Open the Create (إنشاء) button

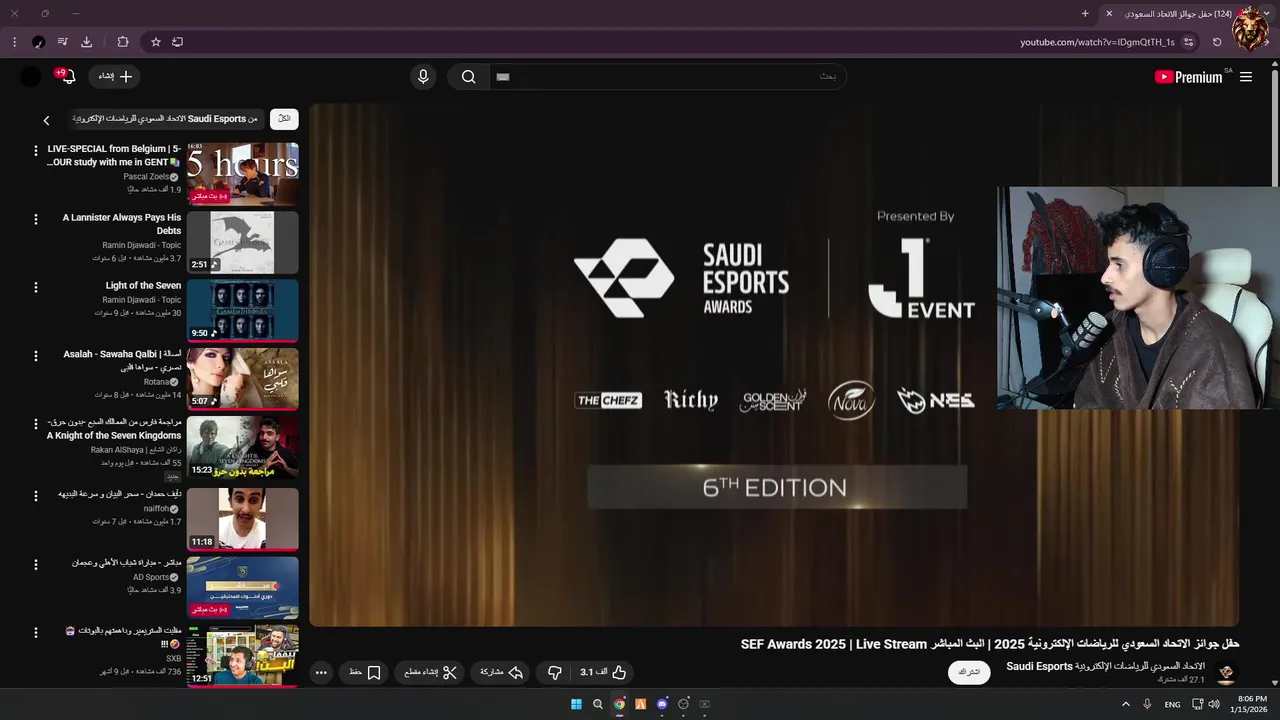coord(116,77)
